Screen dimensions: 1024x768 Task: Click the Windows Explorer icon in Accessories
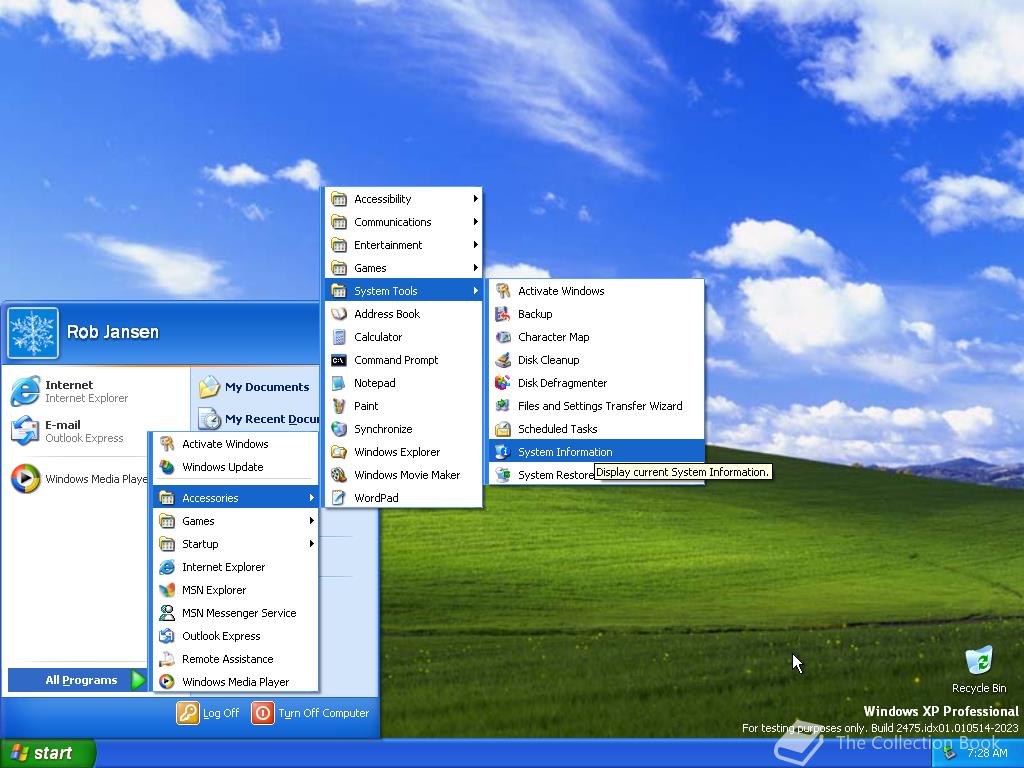[338, 452]
